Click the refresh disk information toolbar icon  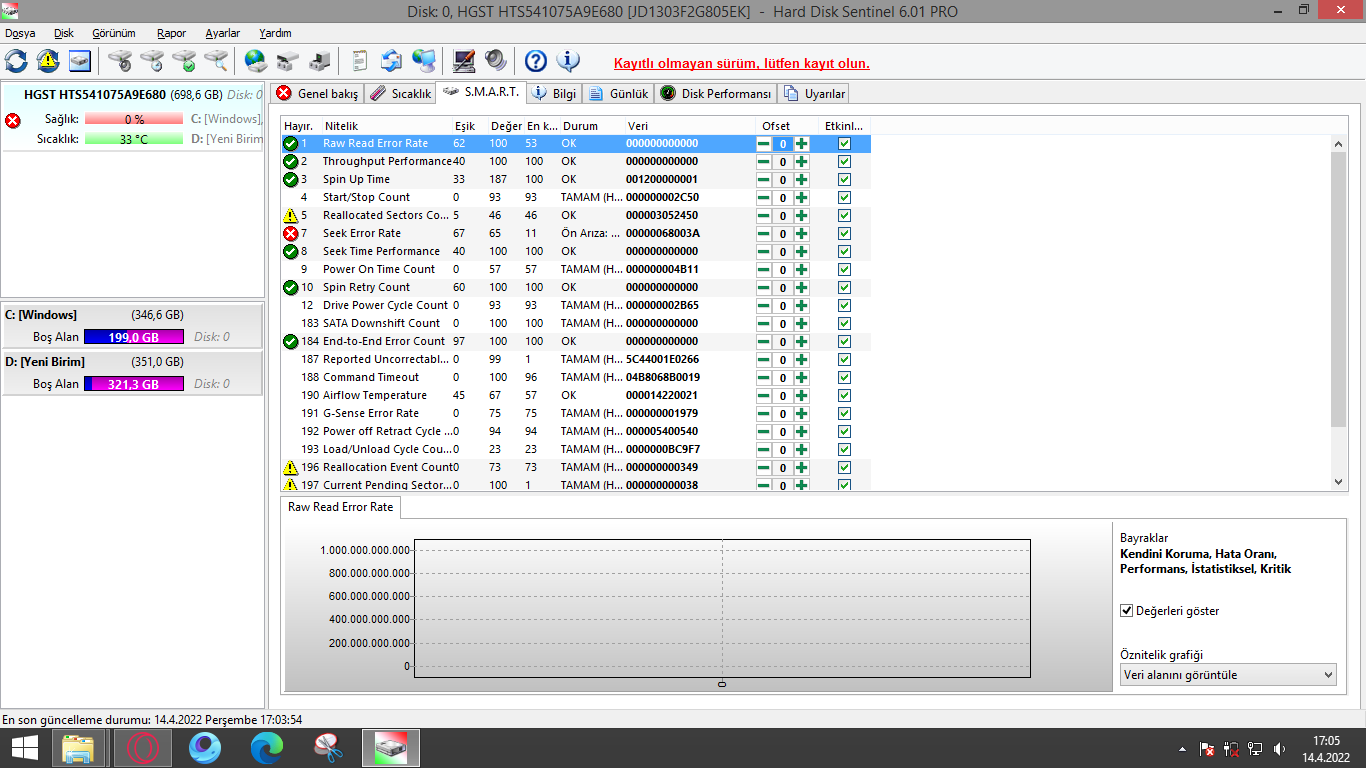coord(16,61)
